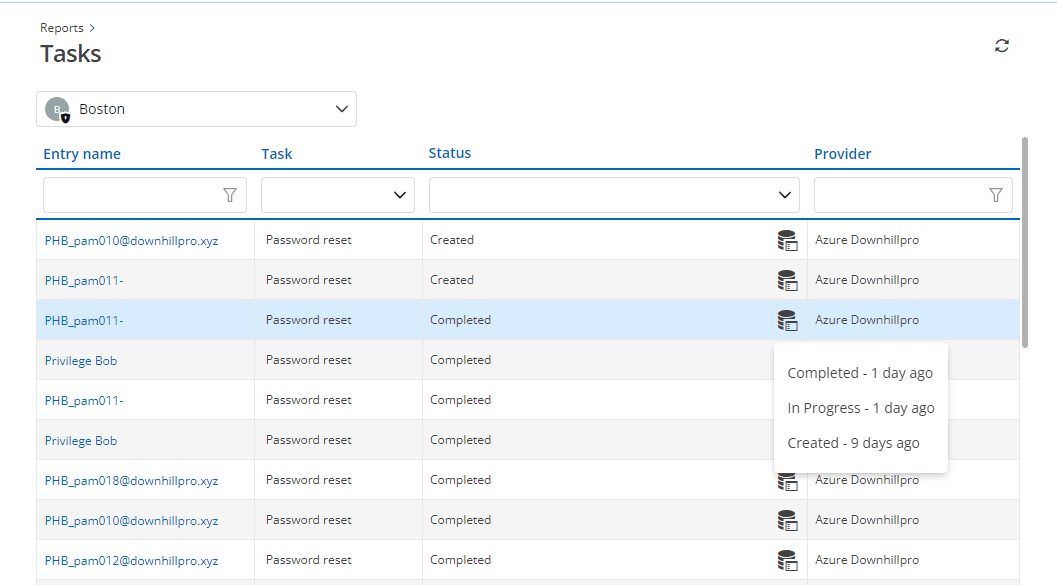Image resolution: width=1057 pixels, height=585 pixels.
Task: Open the PHB_pam018@downhillpro.xyz entry link
Action: [x=131, y=481]
